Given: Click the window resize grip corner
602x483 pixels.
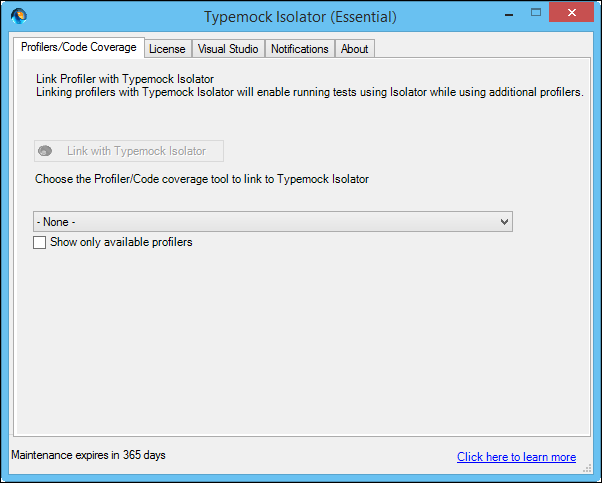Looking at the screenshot, I should coord(587,468).
